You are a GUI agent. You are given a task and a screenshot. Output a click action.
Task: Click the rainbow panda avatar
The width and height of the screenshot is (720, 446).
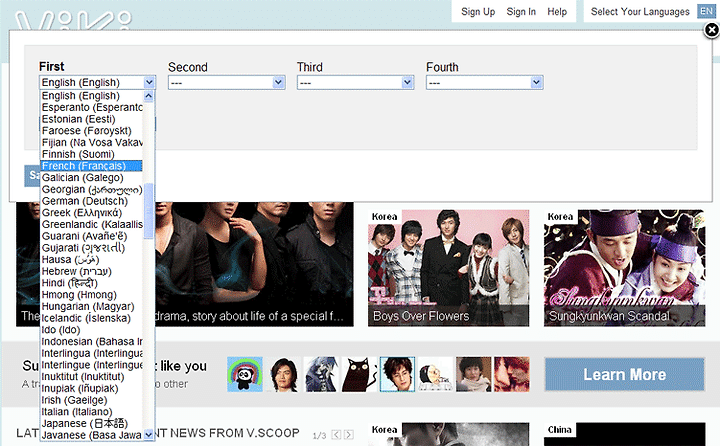pyautogui.click(x=245, y=374)
